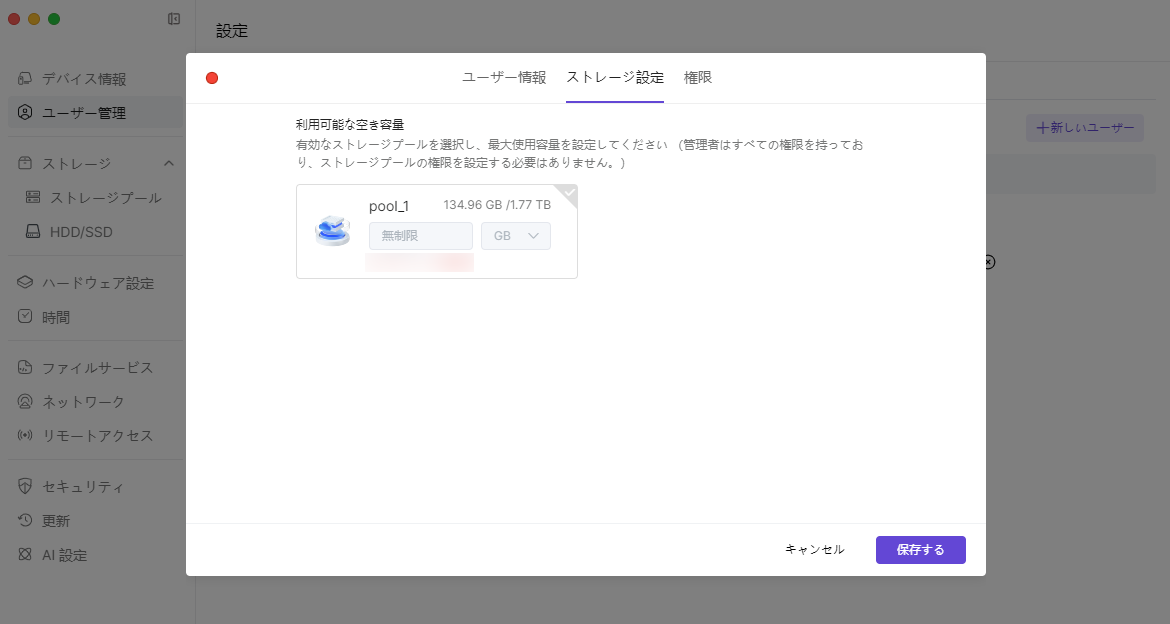The width and height of the screenshot is (1170, 624).
Task: Open Hardware Settings (ハードウェア設定) icon
Action: point(25,283)
